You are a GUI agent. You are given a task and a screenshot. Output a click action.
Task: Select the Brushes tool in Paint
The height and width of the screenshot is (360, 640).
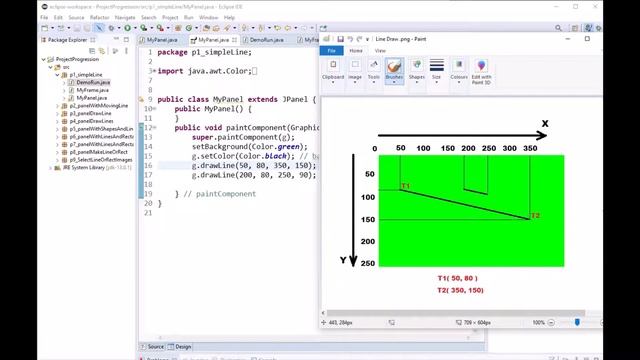pyautogui.click(x=394, y=71)
